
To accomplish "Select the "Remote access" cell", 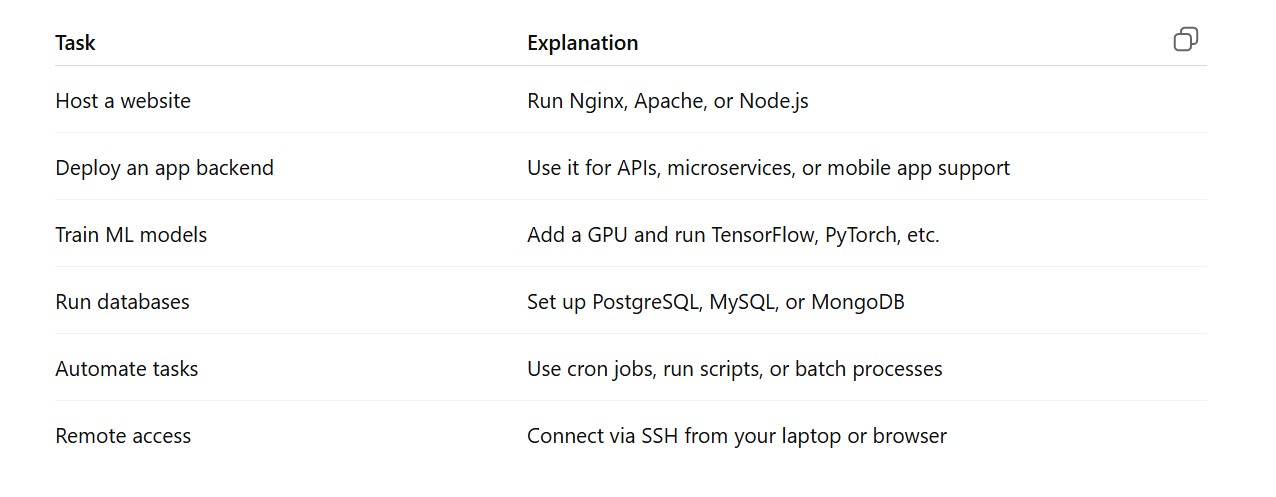I will pyautogui.click(x=123, y=436).
